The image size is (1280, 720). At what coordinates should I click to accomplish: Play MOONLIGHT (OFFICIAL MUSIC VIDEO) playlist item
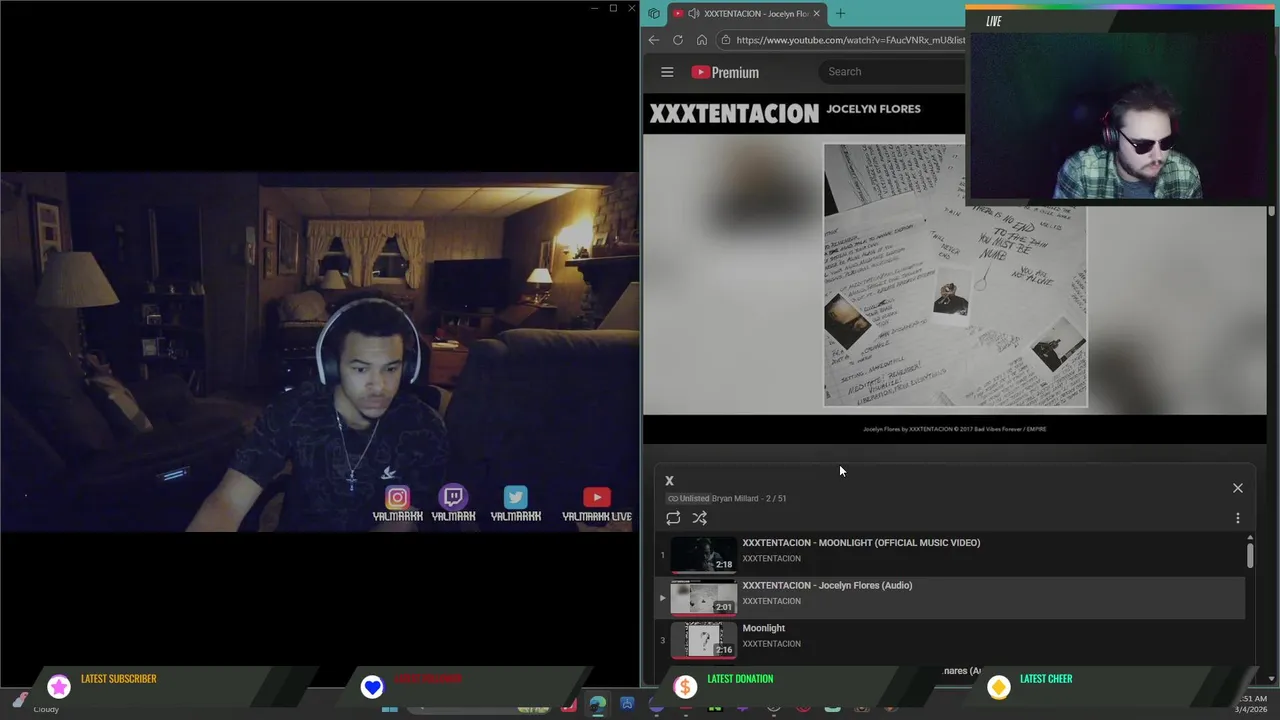950,553
